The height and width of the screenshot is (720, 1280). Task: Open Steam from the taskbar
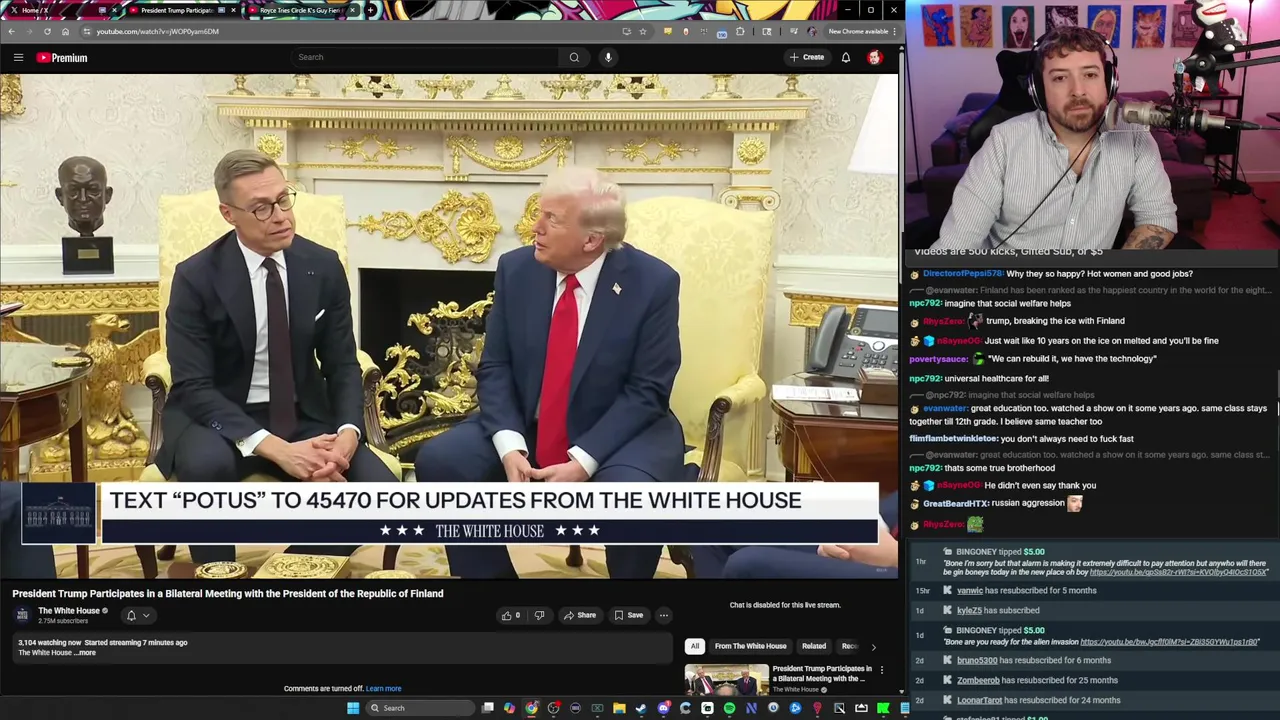coord(641,708)
